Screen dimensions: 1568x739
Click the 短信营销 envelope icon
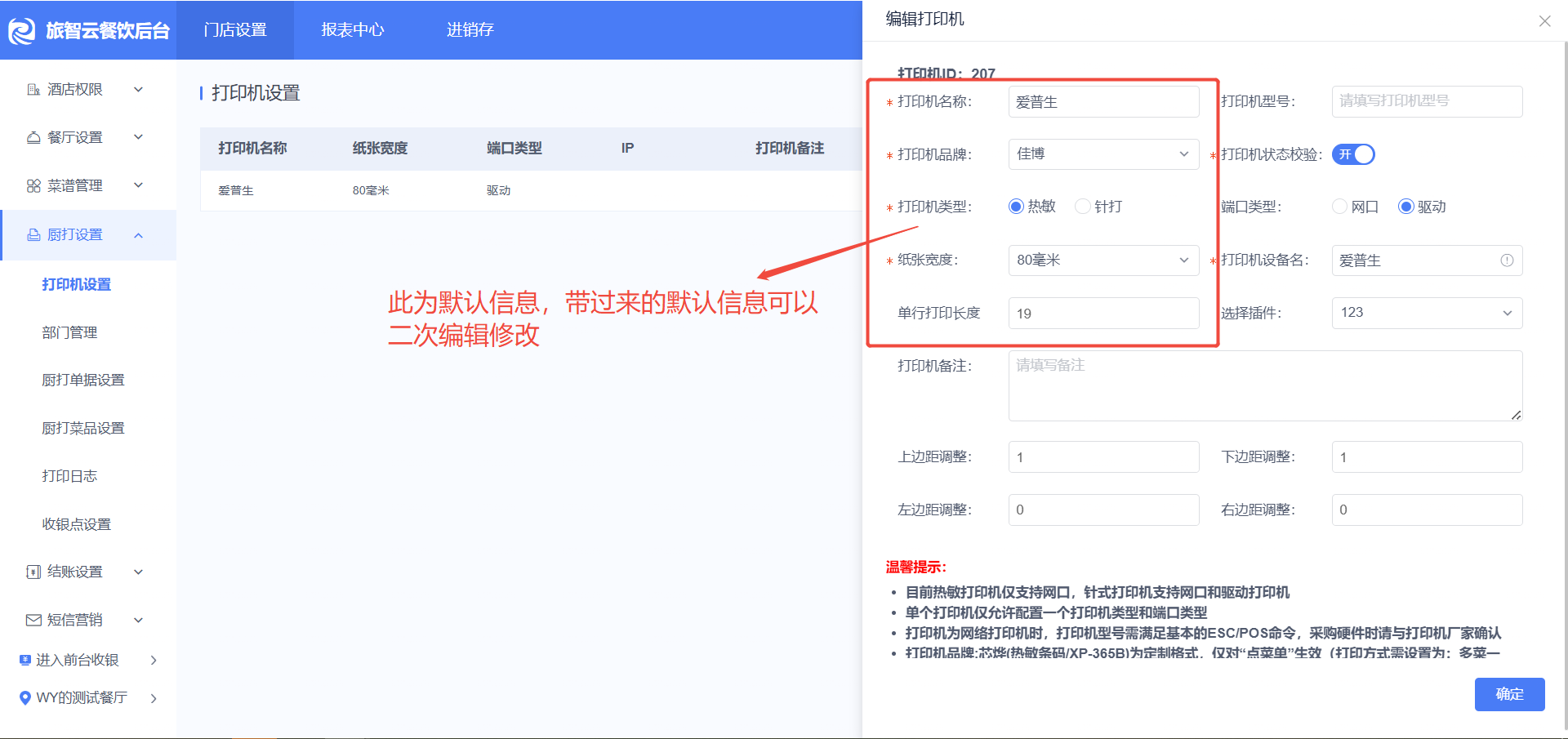click(33, 620)
